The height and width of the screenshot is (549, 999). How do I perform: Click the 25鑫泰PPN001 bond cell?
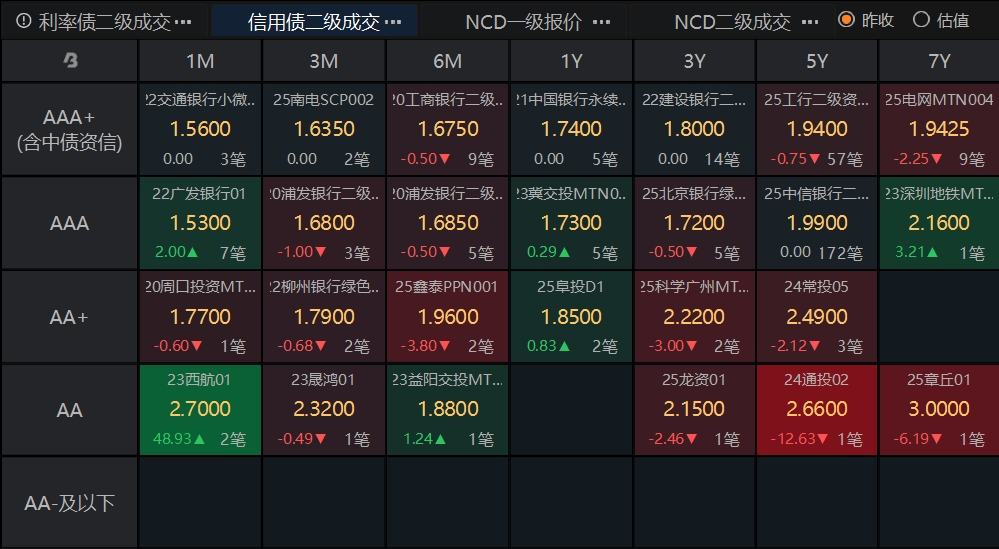[x=447, y=317]
